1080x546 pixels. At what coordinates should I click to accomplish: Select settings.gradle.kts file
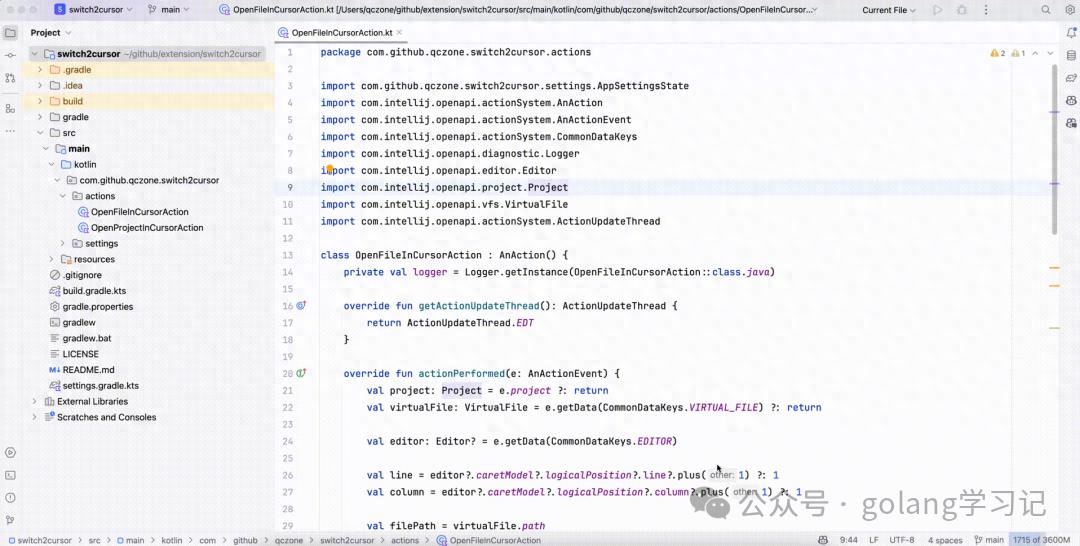(101, 386)
